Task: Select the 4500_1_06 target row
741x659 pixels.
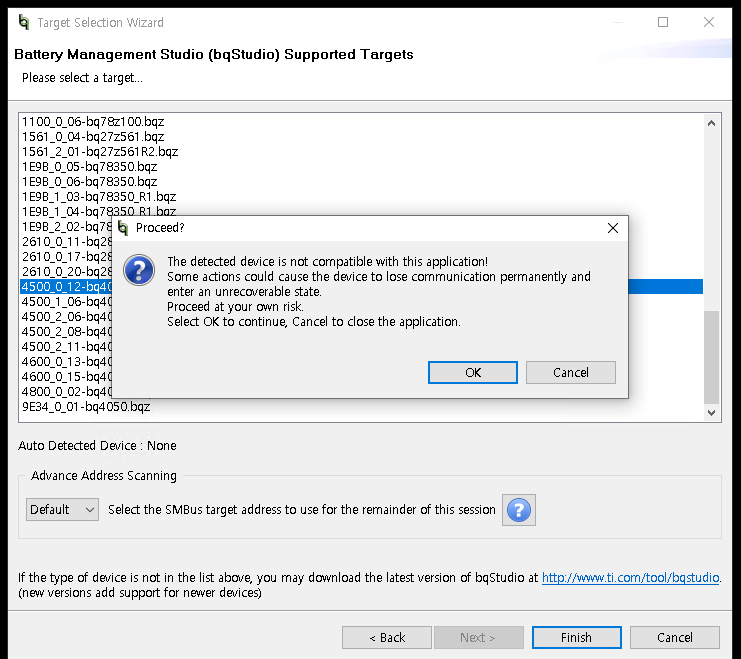Action: click(67, 302)
